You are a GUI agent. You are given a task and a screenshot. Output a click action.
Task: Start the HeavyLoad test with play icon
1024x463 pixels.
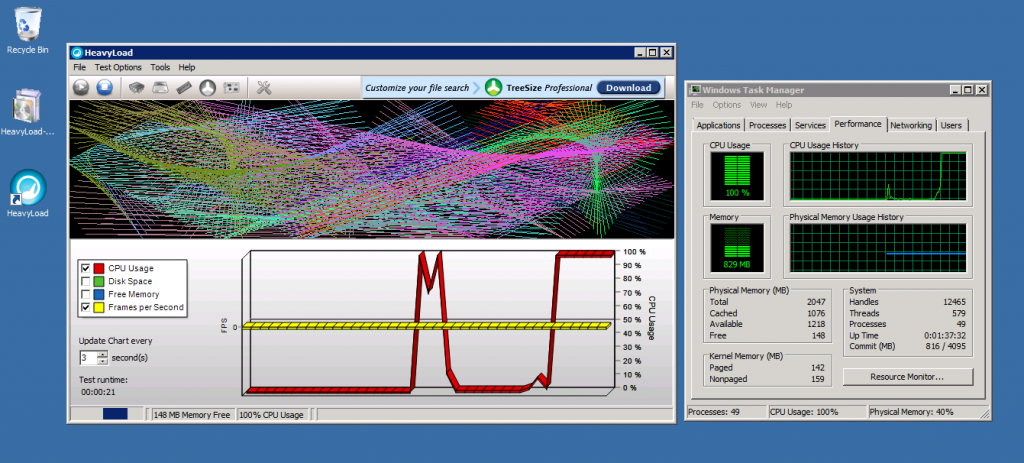coord(80,87)
